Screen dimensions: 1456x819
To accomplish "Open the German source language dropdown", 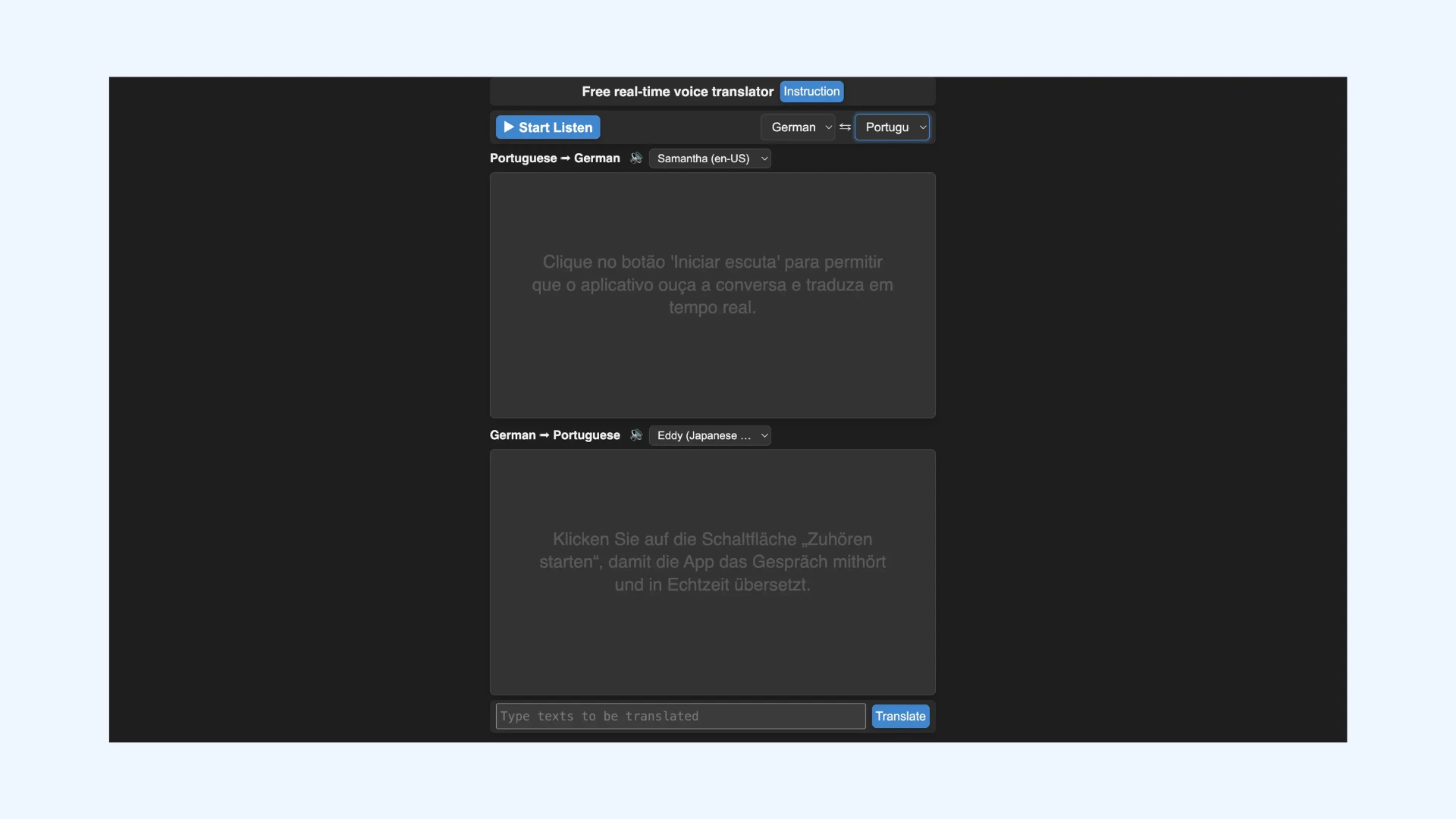I will pos(799,127).
